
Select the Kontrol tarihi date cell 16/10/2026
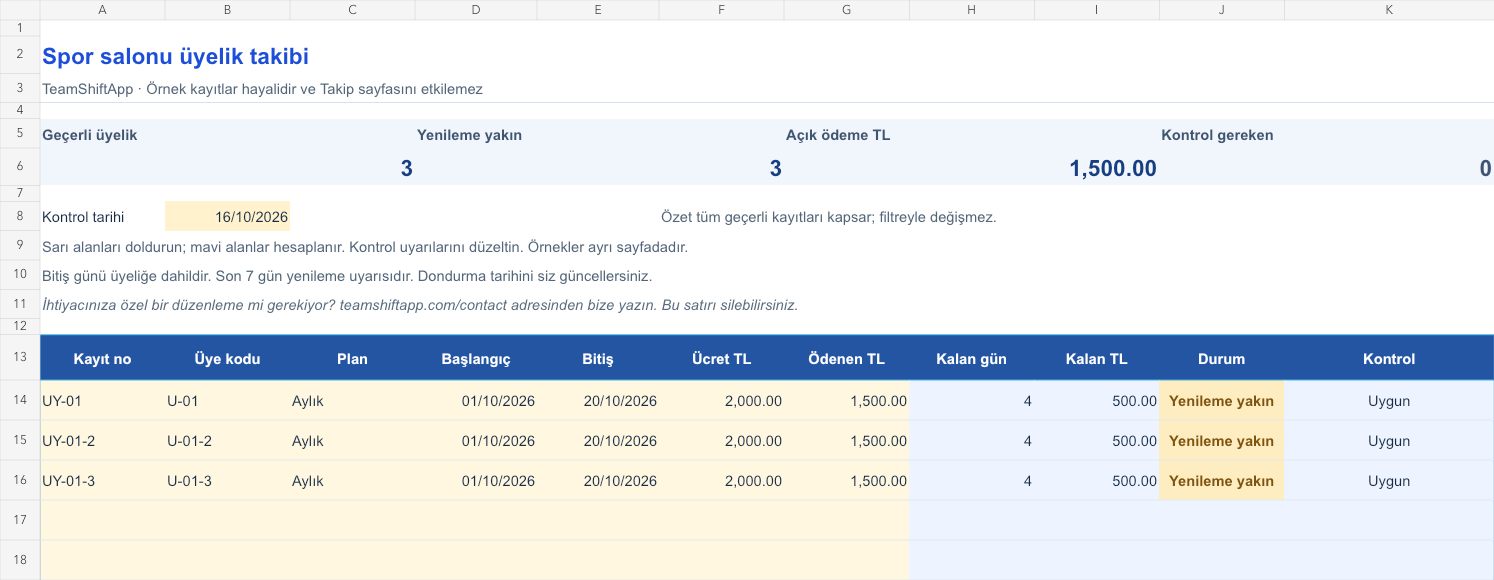tap(227, 216)
